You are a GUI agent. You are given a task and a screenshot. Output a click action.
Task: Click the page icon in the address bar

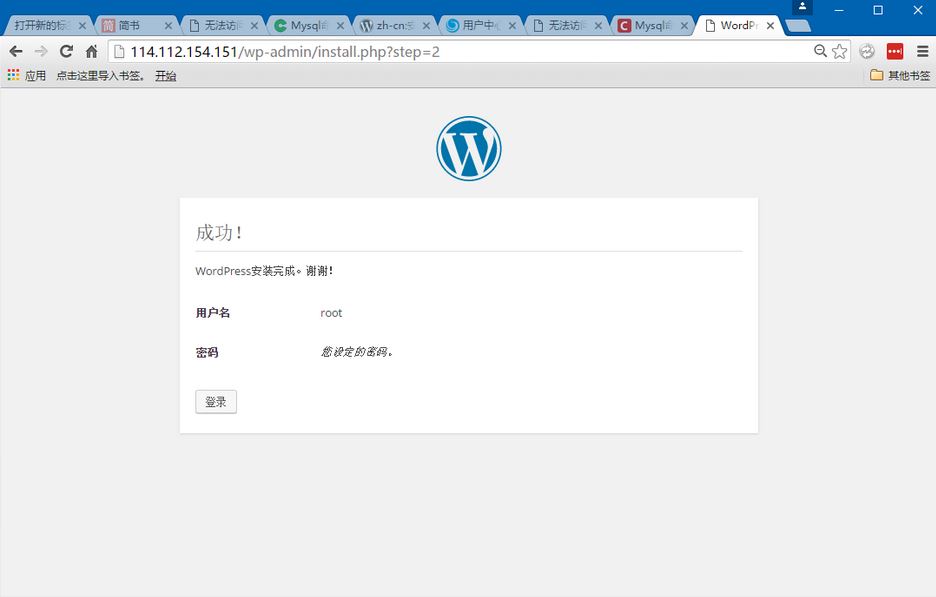(x=119, y=52)
